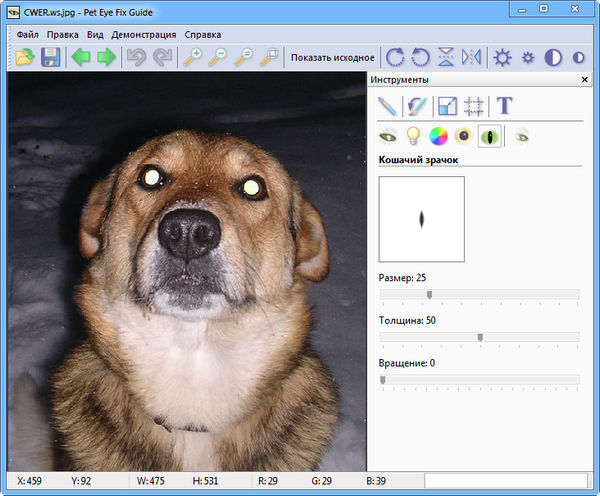Click the Толщина slider track

(x=479, y=337)
